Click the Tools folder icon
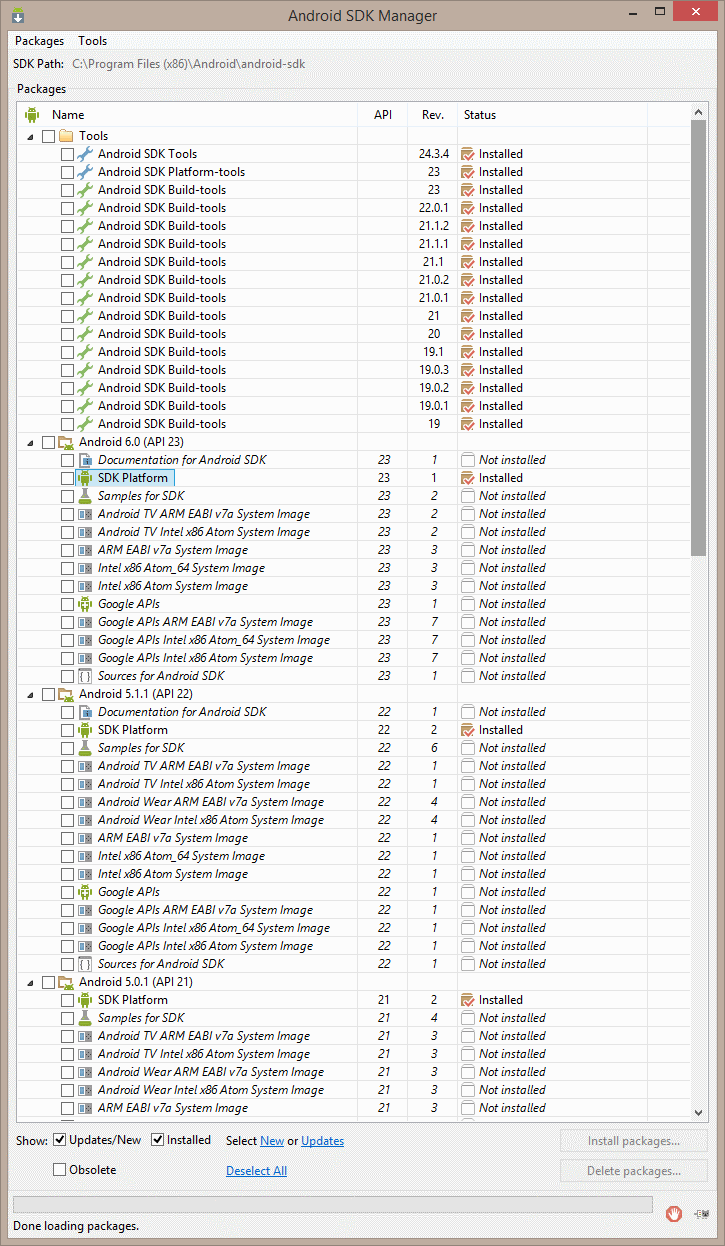Screen dimensions: 725x1246 tap(66, 136)
